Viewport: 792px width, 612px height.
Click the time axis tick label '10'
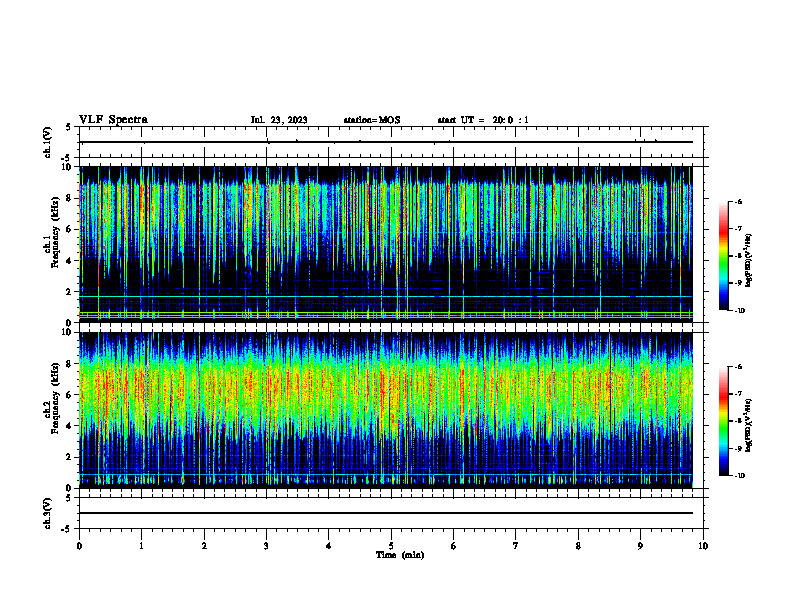click(x=703, y=546)
